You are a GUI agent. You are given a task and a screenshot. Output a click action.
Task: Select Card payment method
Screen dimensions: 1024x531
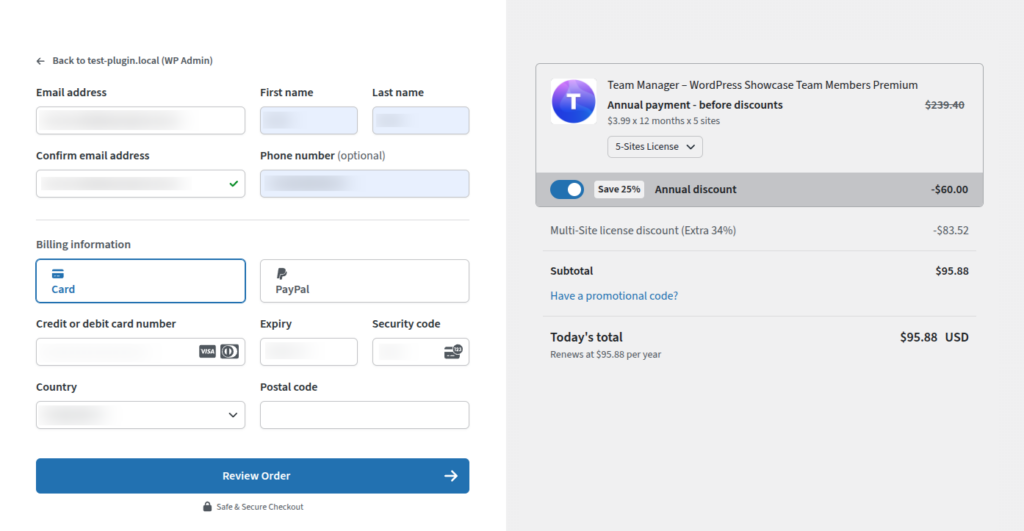pos(141,281)
